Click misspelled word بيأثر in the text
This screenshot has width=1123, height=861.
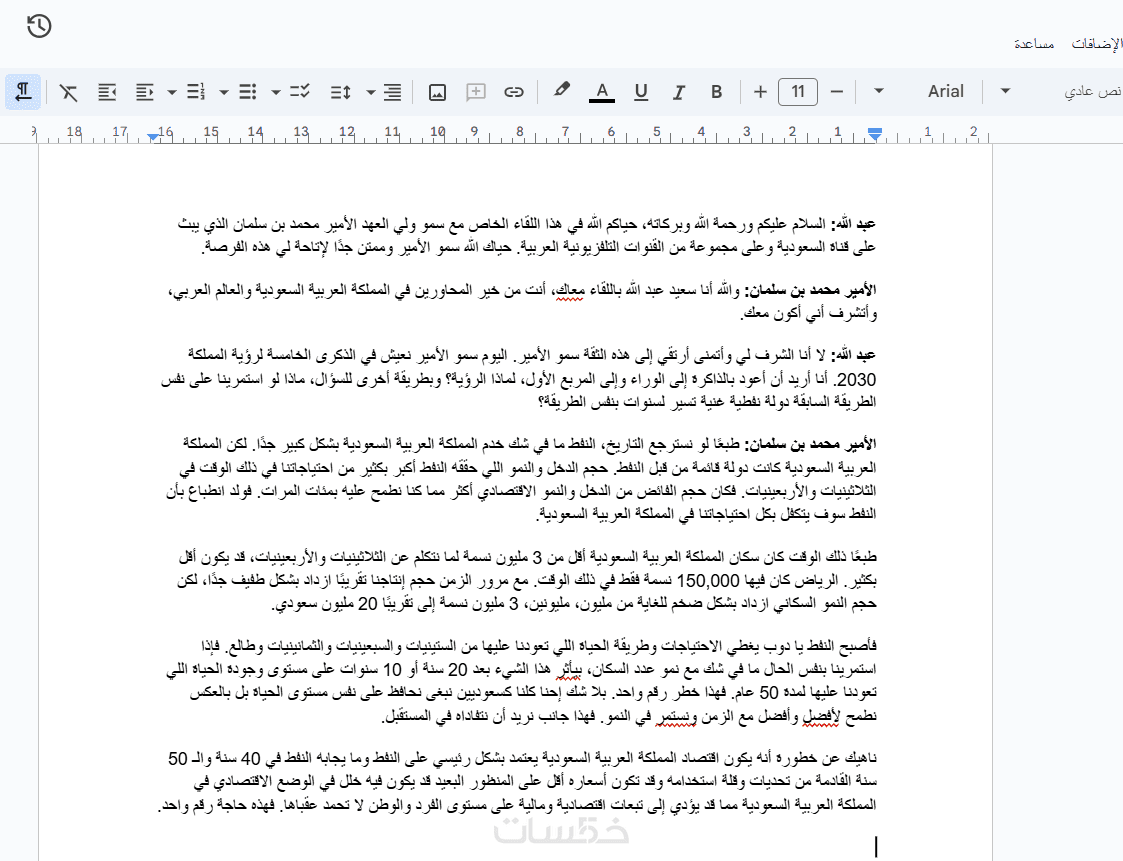568,670
